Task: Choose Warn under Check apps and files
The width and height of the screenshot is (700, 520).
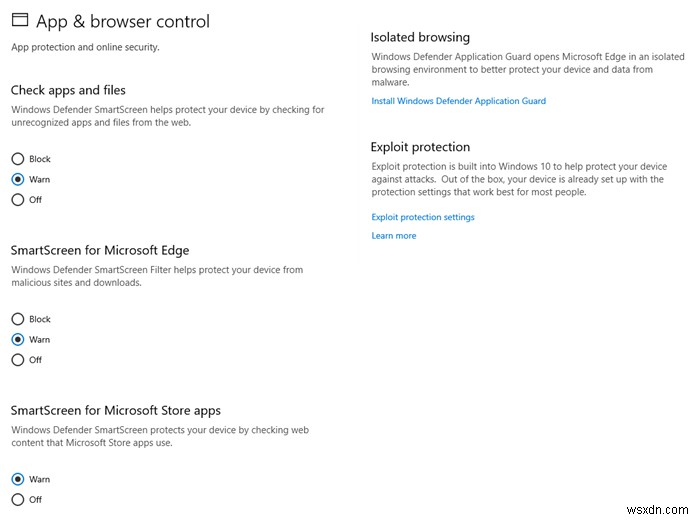Action: coord(18,179)
